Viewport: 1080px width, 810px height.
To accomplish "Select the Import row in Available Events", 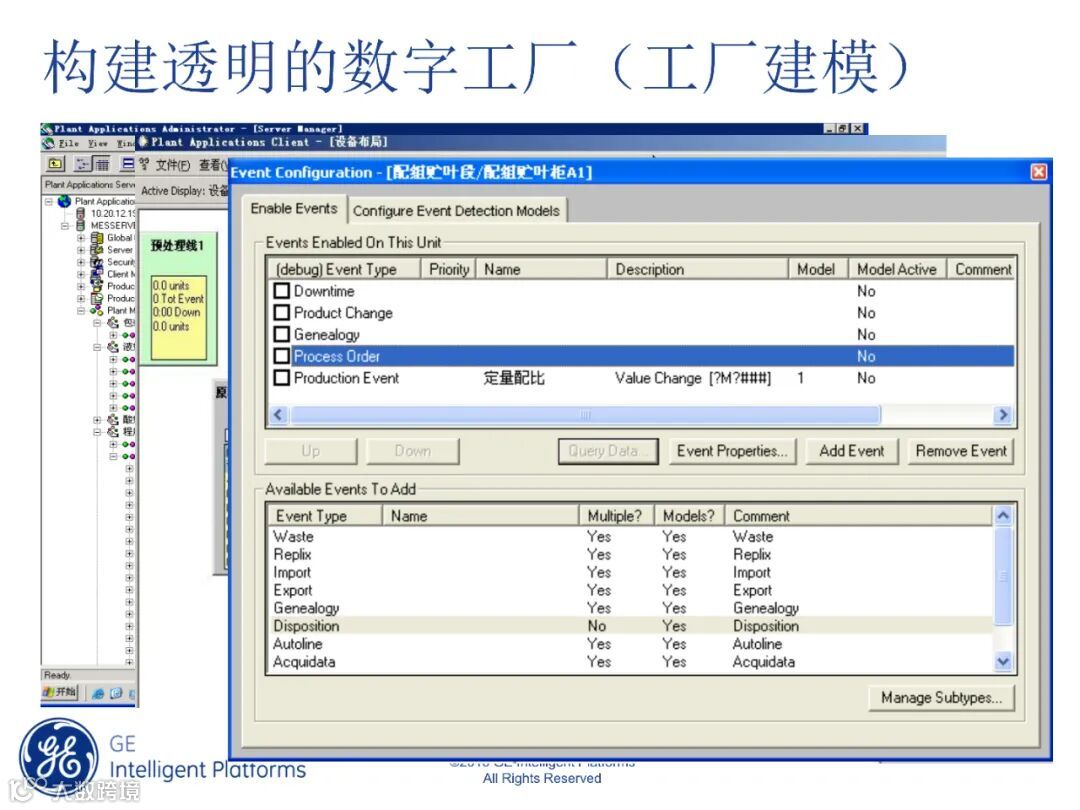I will (630, 572).
